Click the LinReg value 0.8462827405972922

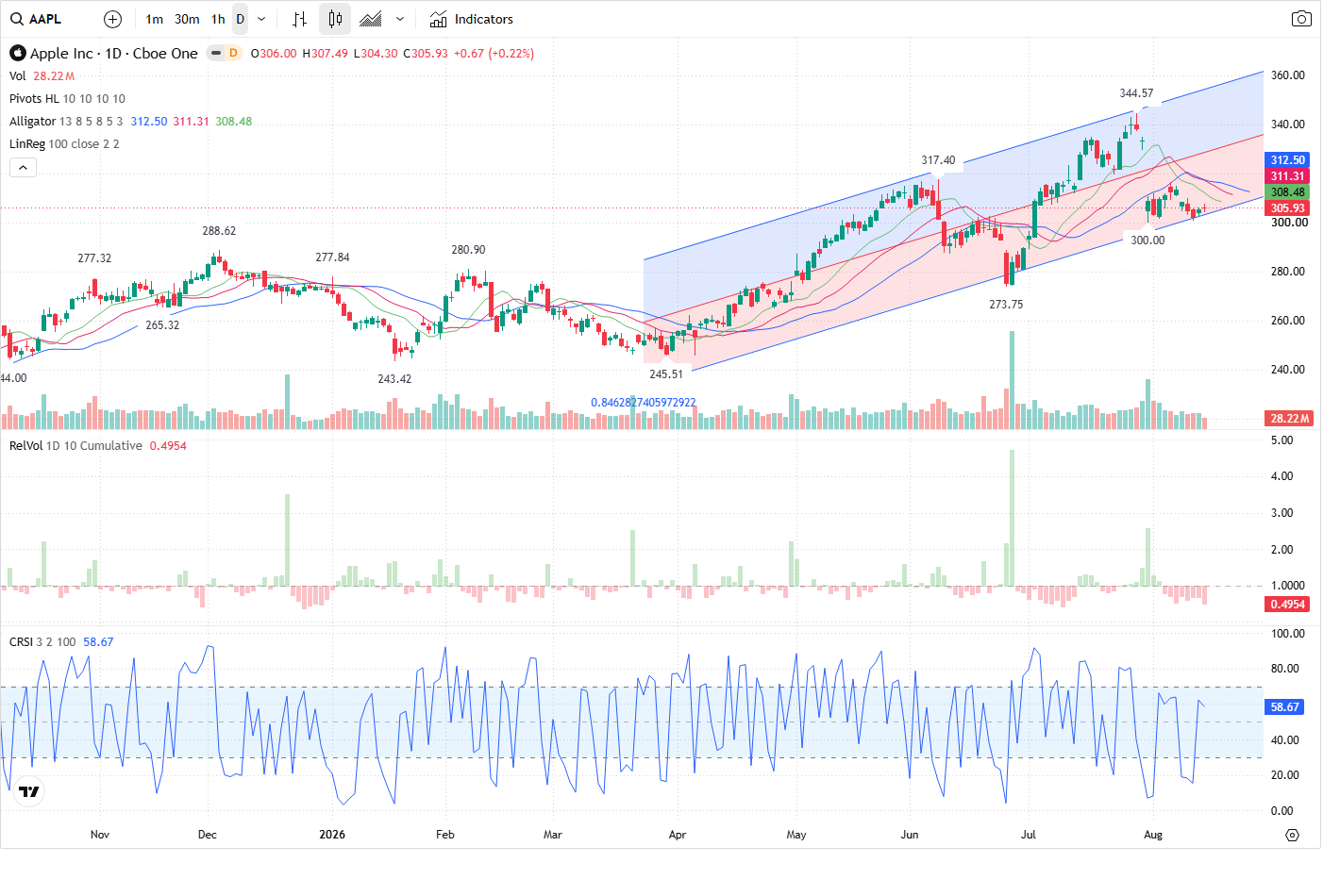[644, 403]
